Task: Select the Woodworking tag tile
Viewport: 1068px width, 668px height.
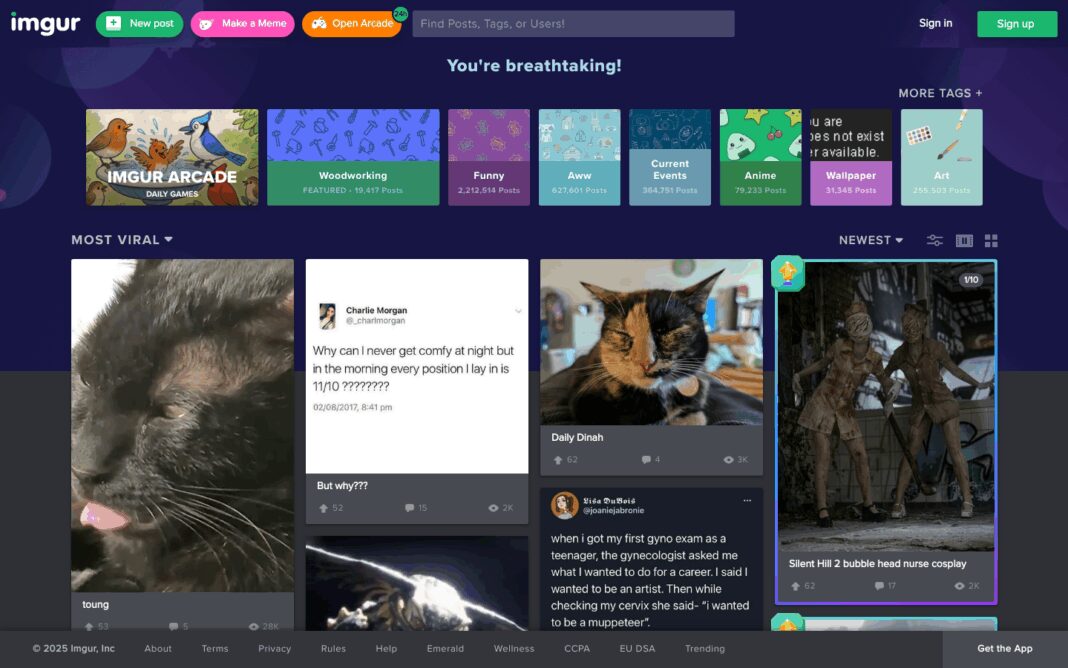Action: pos(353,157)
